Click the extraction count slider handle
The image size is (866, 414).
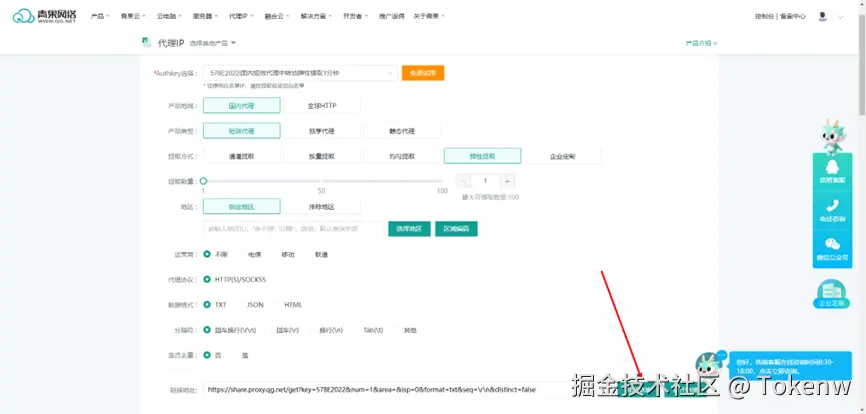[203, 181]
